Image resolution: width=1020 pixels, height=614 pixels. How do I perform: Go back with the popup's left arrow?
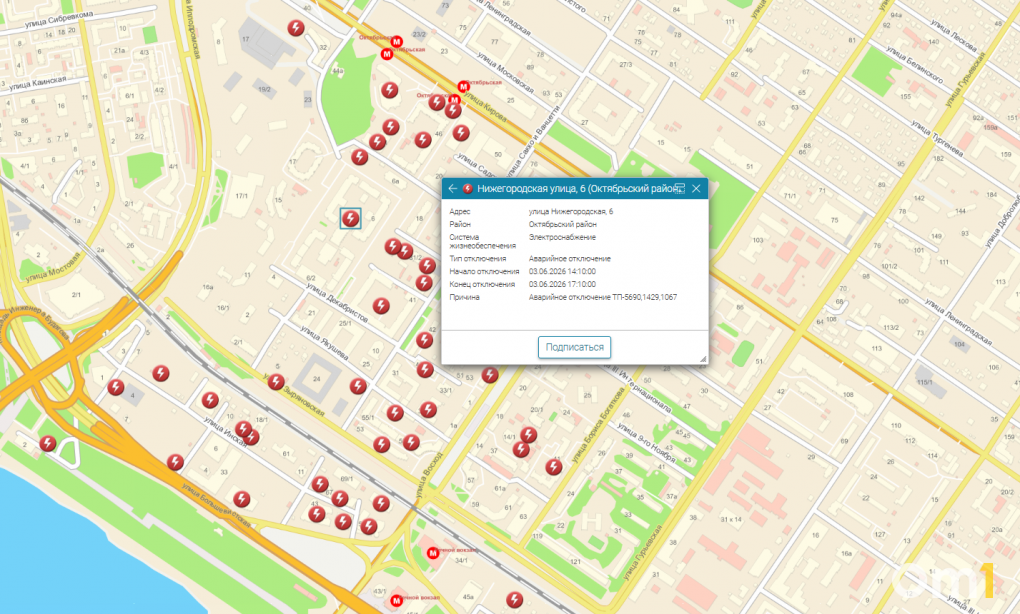(x=453, y=189)
